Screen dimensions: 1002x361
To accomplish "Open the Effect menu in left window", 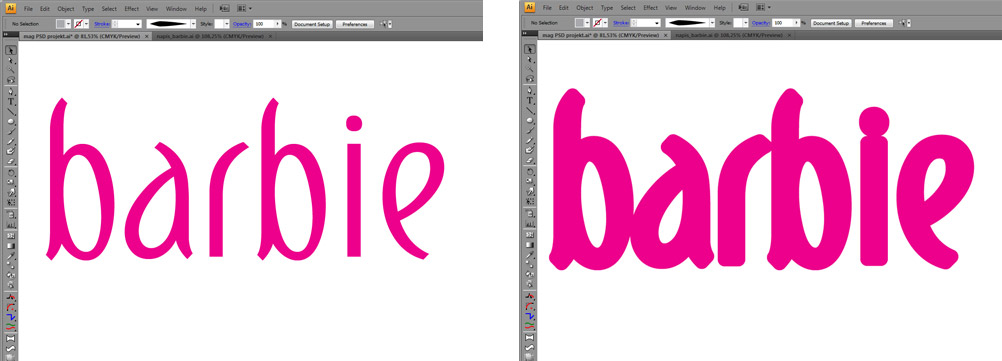I will pyautogui.click(x=132, y=9).
